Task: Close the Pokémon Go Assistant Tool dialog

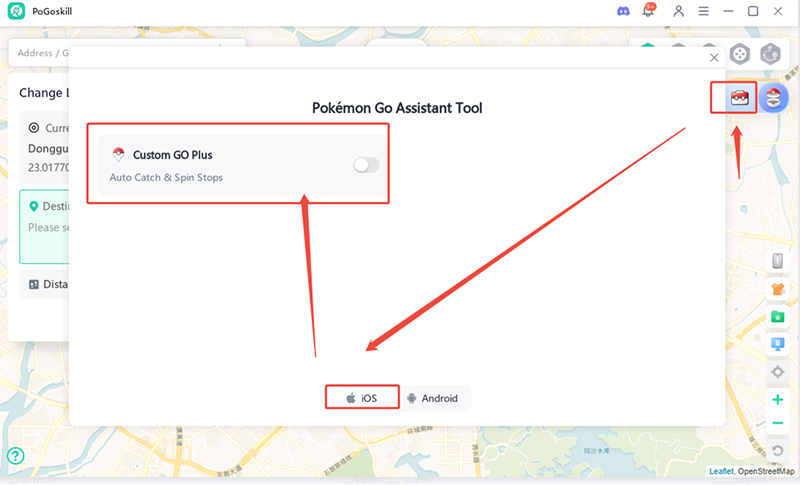Action: (x=714, y=58)
